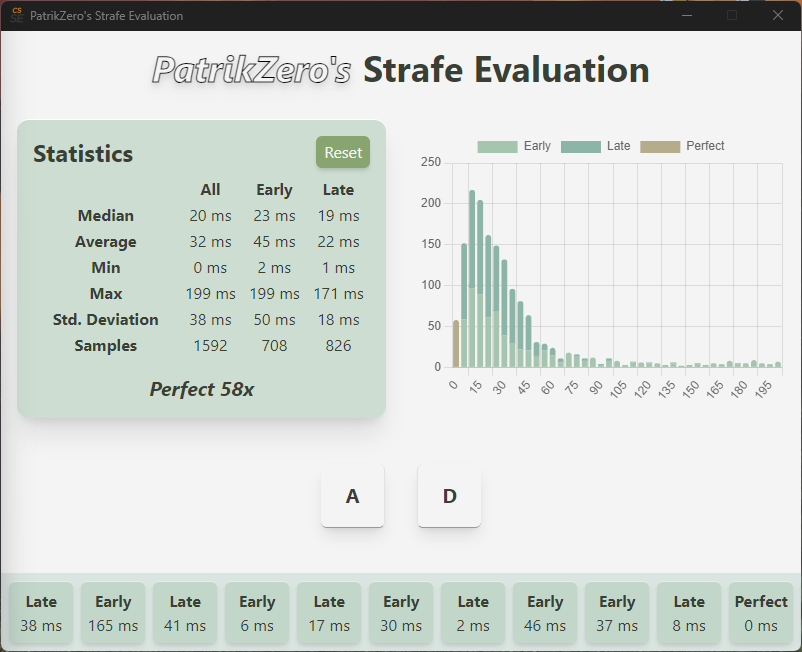Select the Early 165 ms history card
The height and width of the screenshot is (652, 802).
(x=113, y=613)
